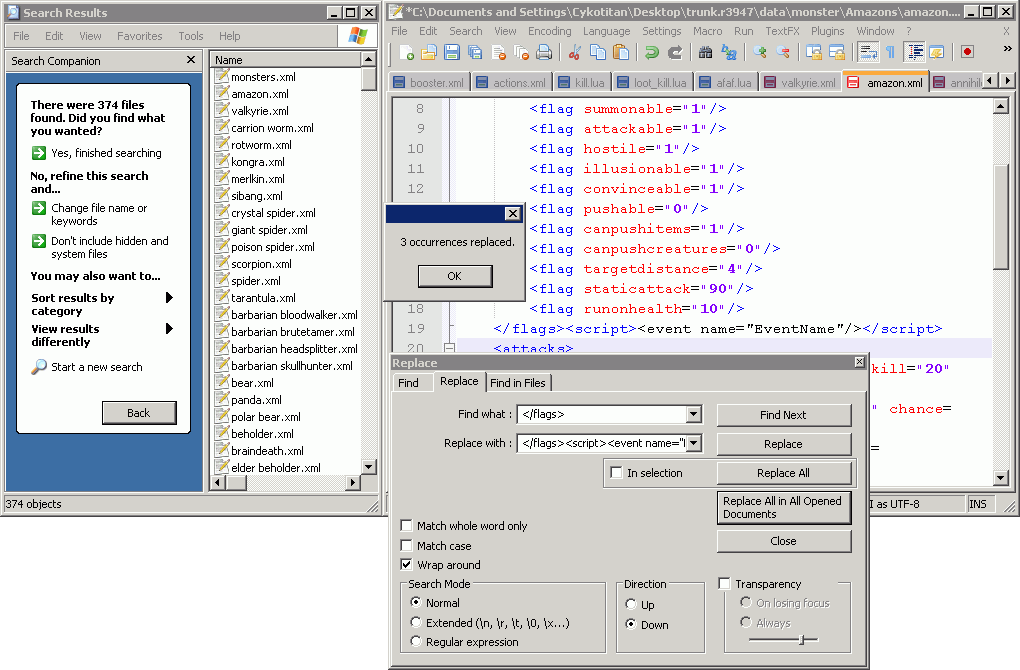
Task: Toggle the Word wrap toolbar icon
Action: pyautogui.click(x=868, y=53)
